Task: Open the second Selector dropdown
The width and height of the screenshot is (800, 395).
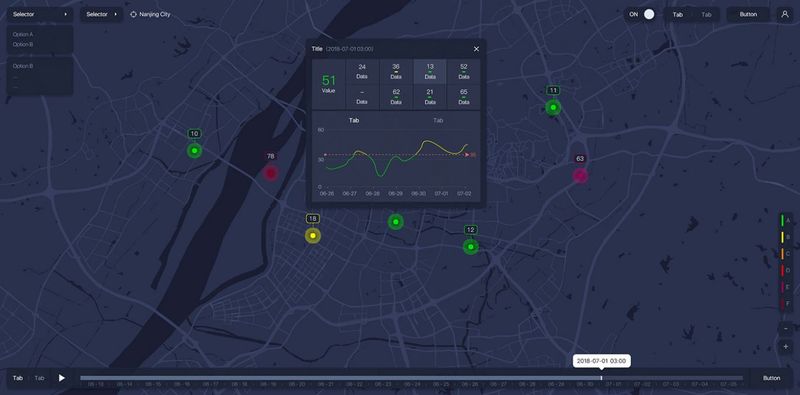Action: 102,14
